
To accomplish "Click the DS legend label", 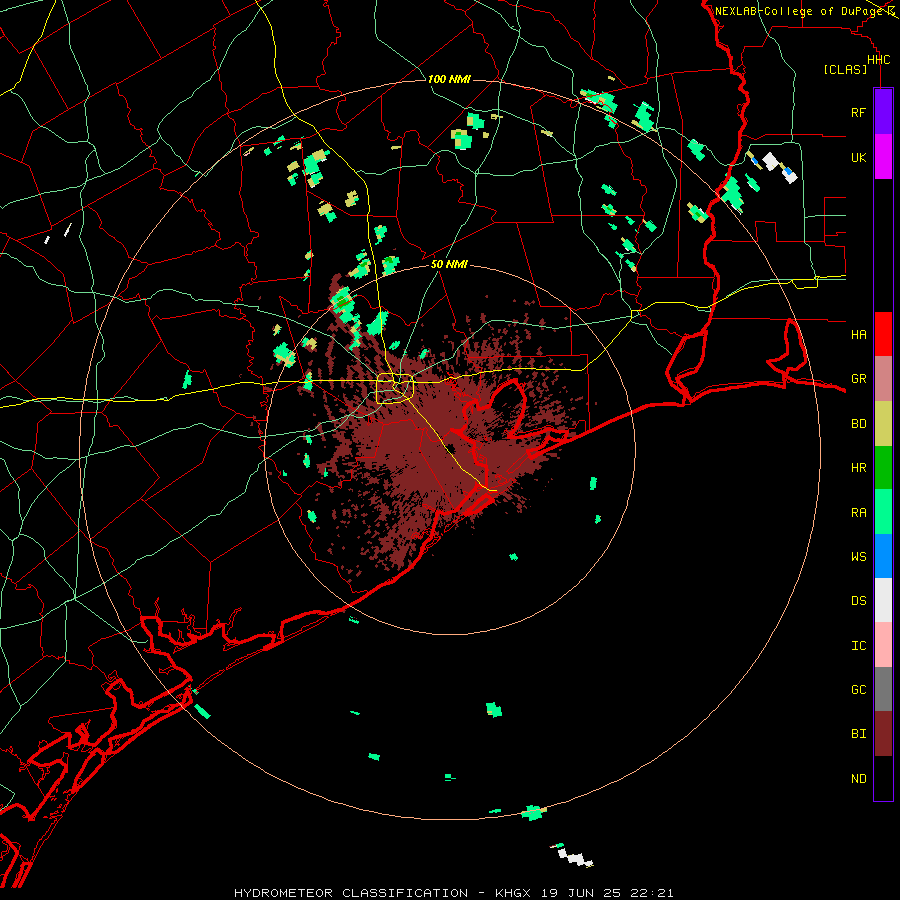I will pyautogui.click(x=859, y=600).
